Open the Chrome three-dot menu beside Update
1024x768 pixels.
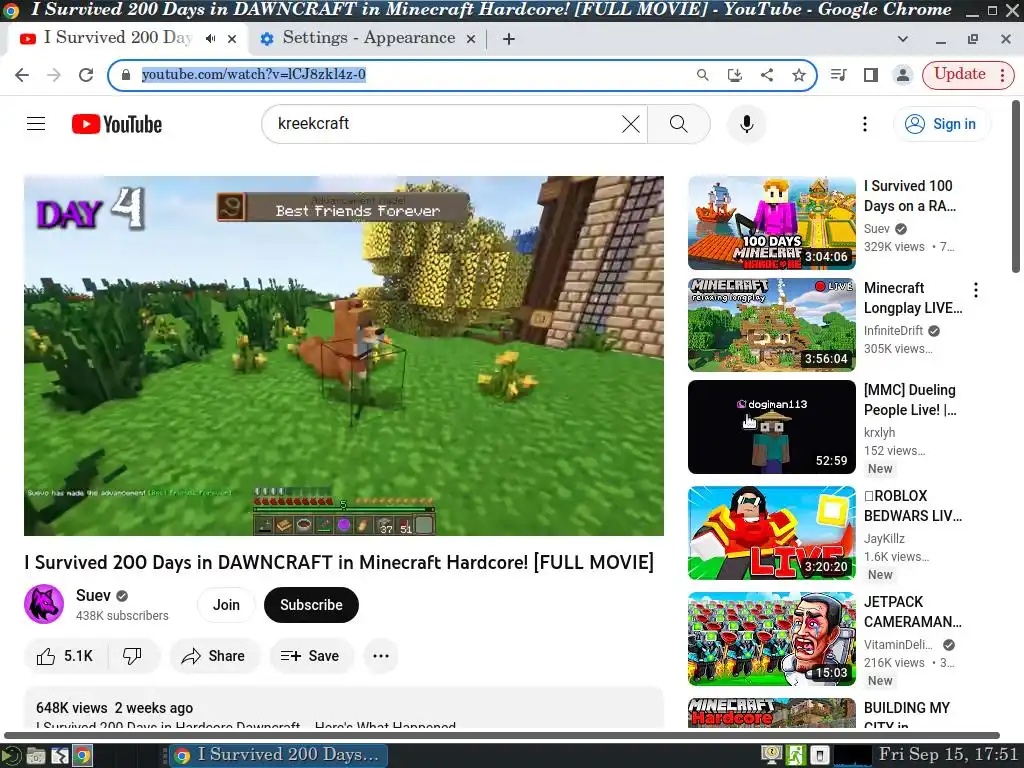click(1002, 75)
